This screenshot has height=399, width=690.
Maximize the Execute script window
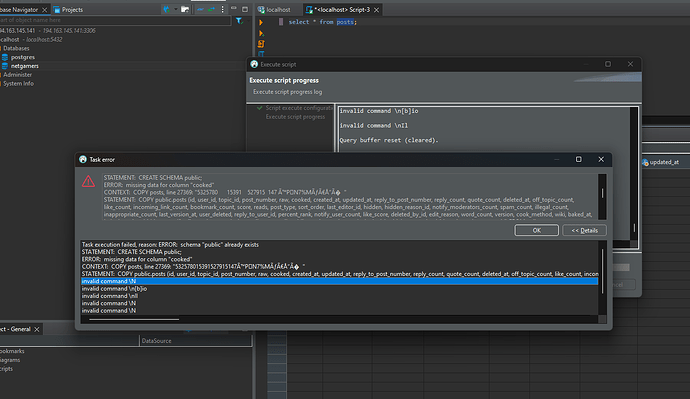coord(608,64)
